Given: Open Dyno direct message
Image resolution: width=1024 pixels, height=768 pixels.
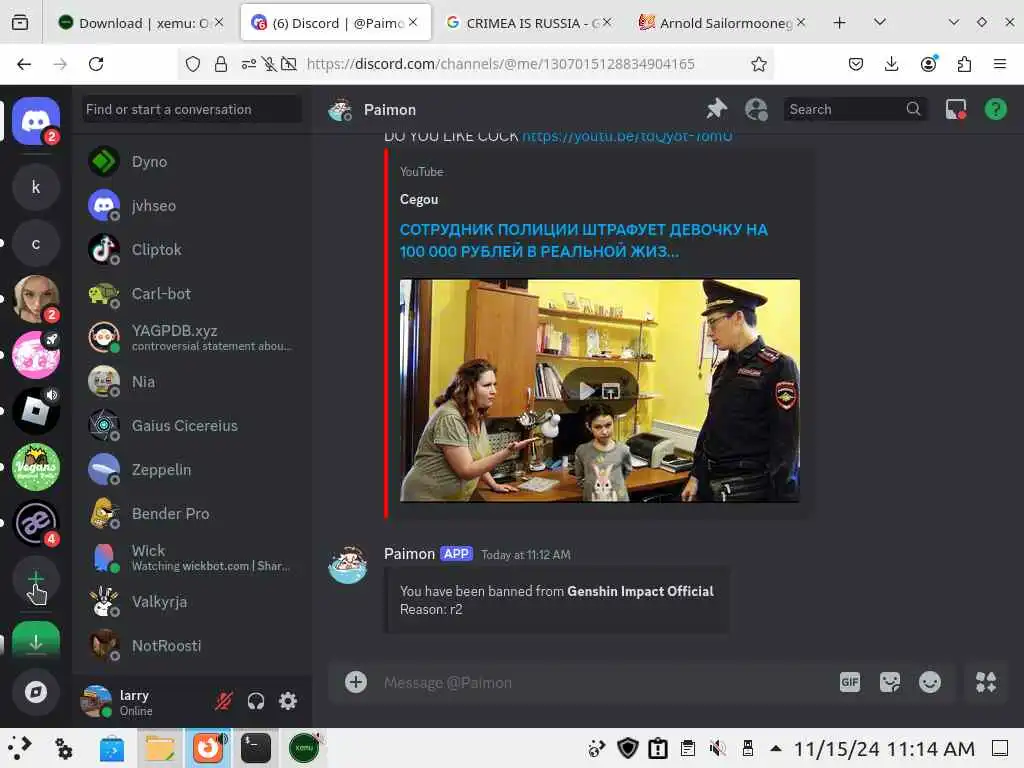Looking at the screenshot, I should coord(192,161).
